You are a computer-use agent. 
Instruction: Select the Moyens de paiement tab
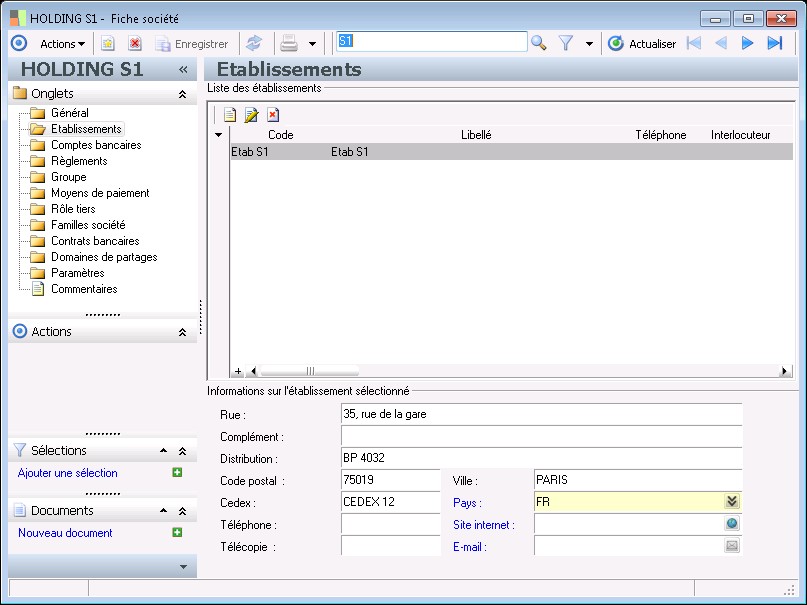coord(100,193)
